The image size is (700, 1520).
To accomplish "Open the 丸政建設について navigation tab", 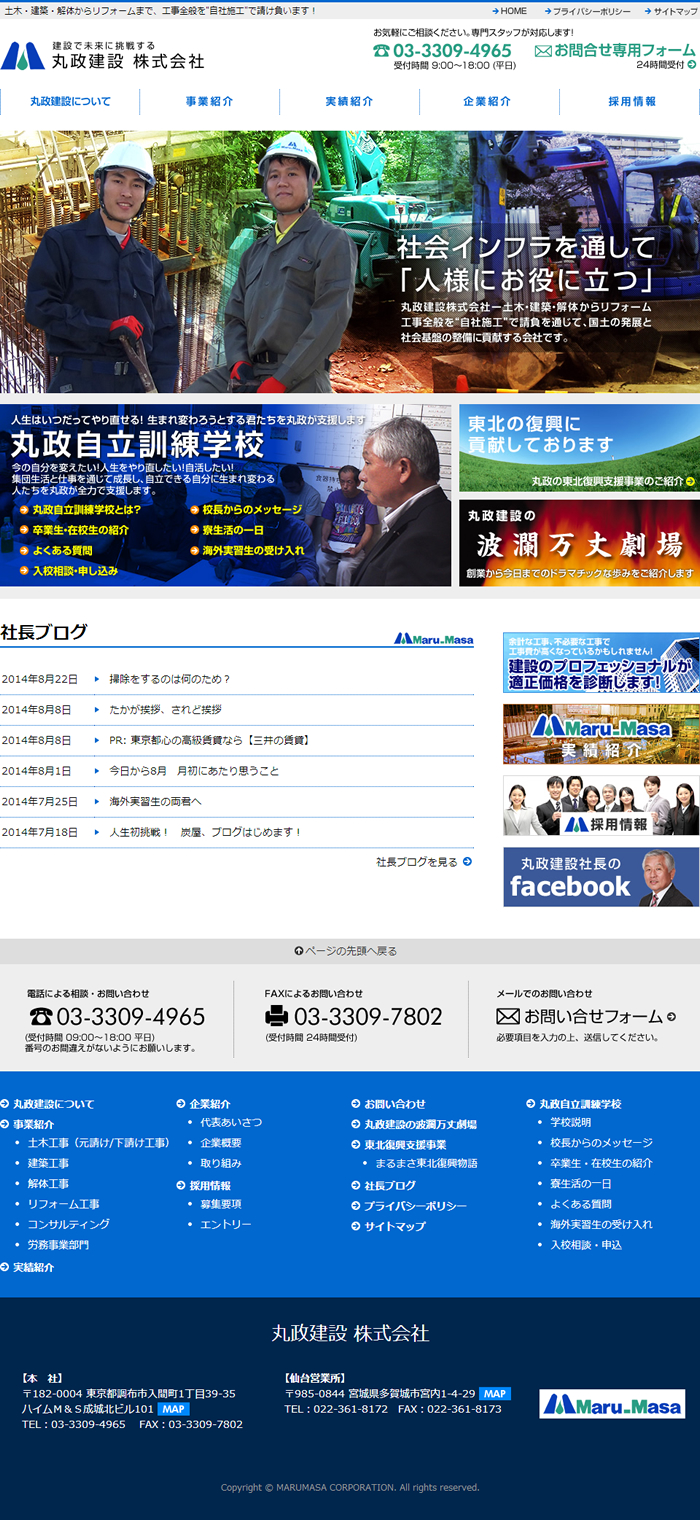I will pos(70,102).
